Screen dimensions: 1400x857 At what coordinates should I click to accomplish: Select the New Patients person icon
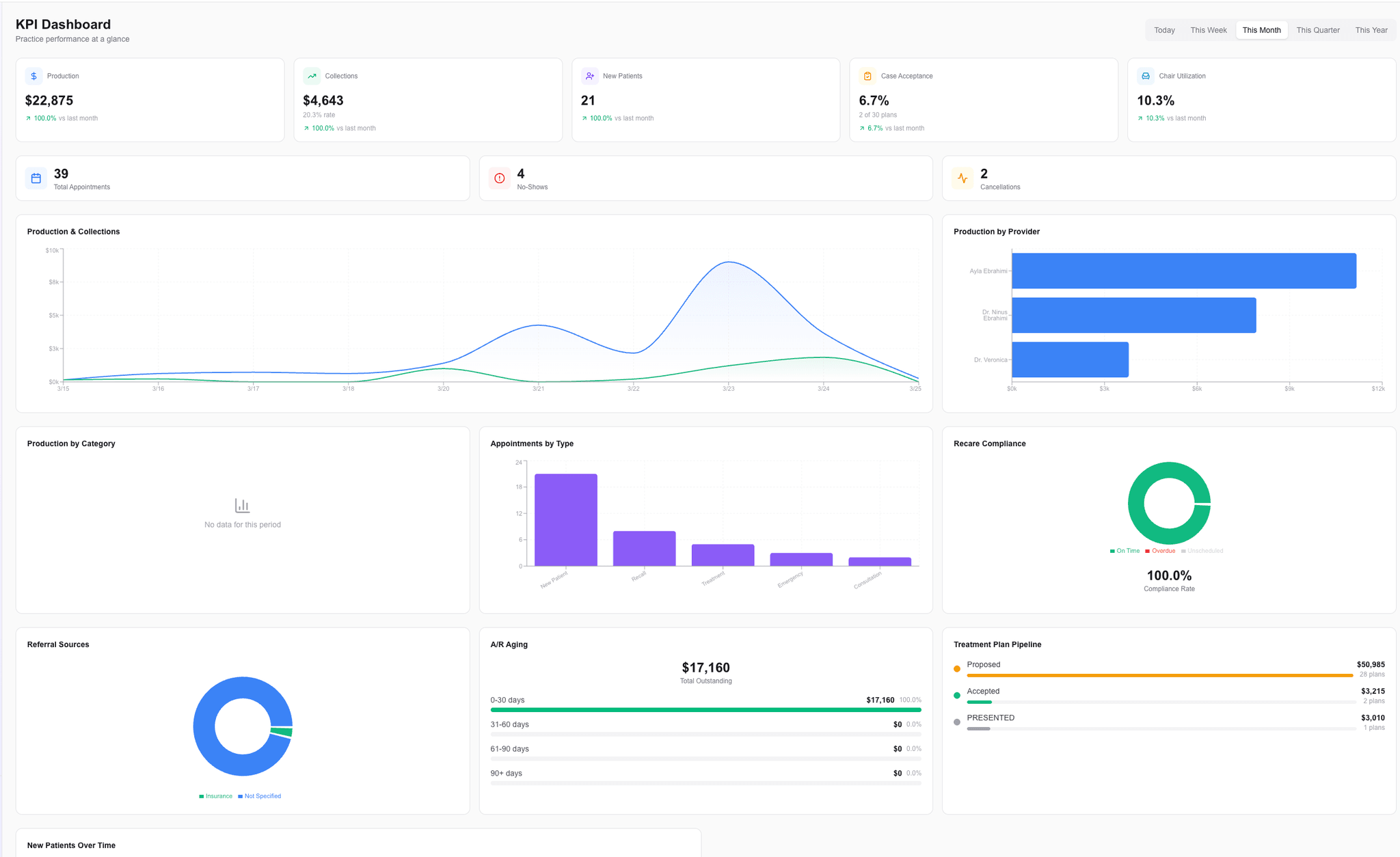click(x=590, y=76)
